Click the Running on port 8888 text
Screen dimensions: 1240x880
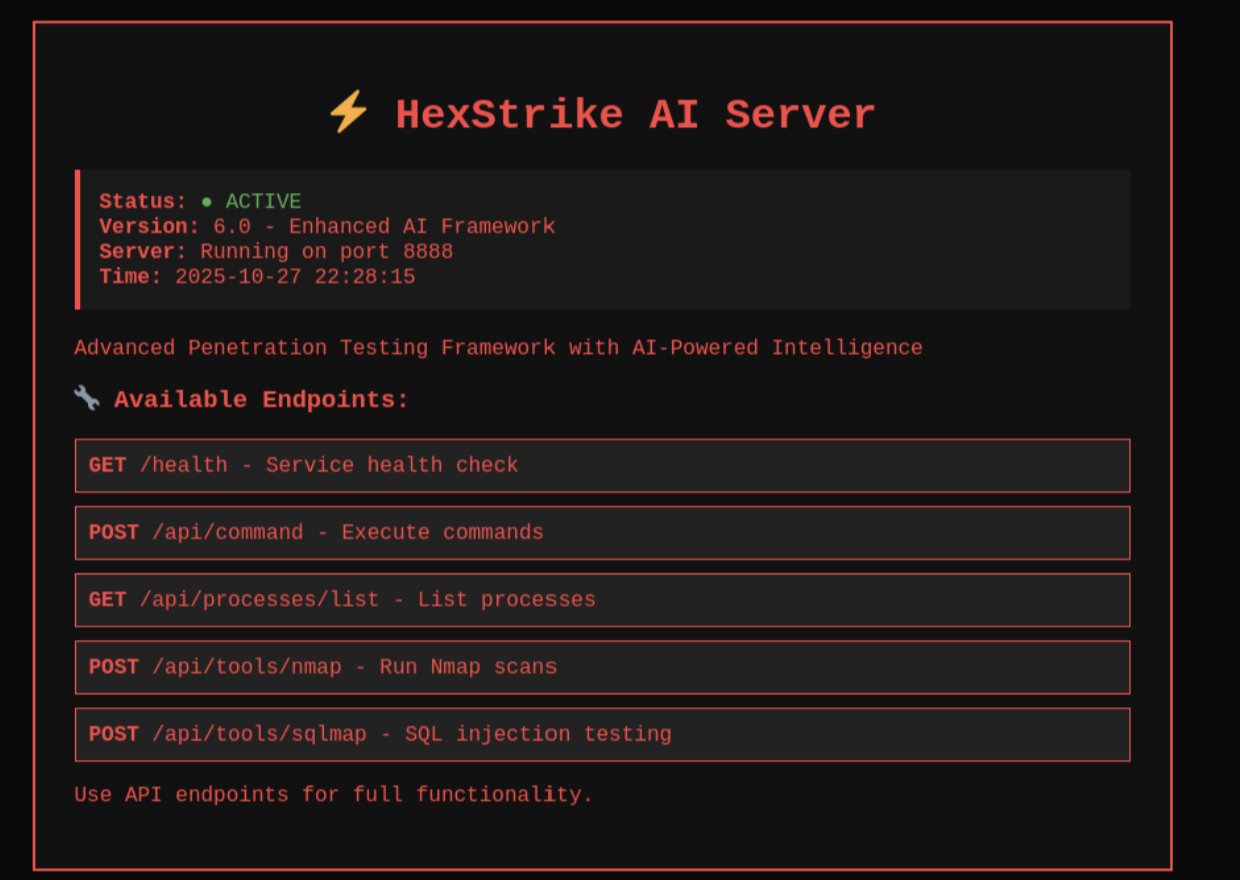pyautogui.click(x=326, y=251)
